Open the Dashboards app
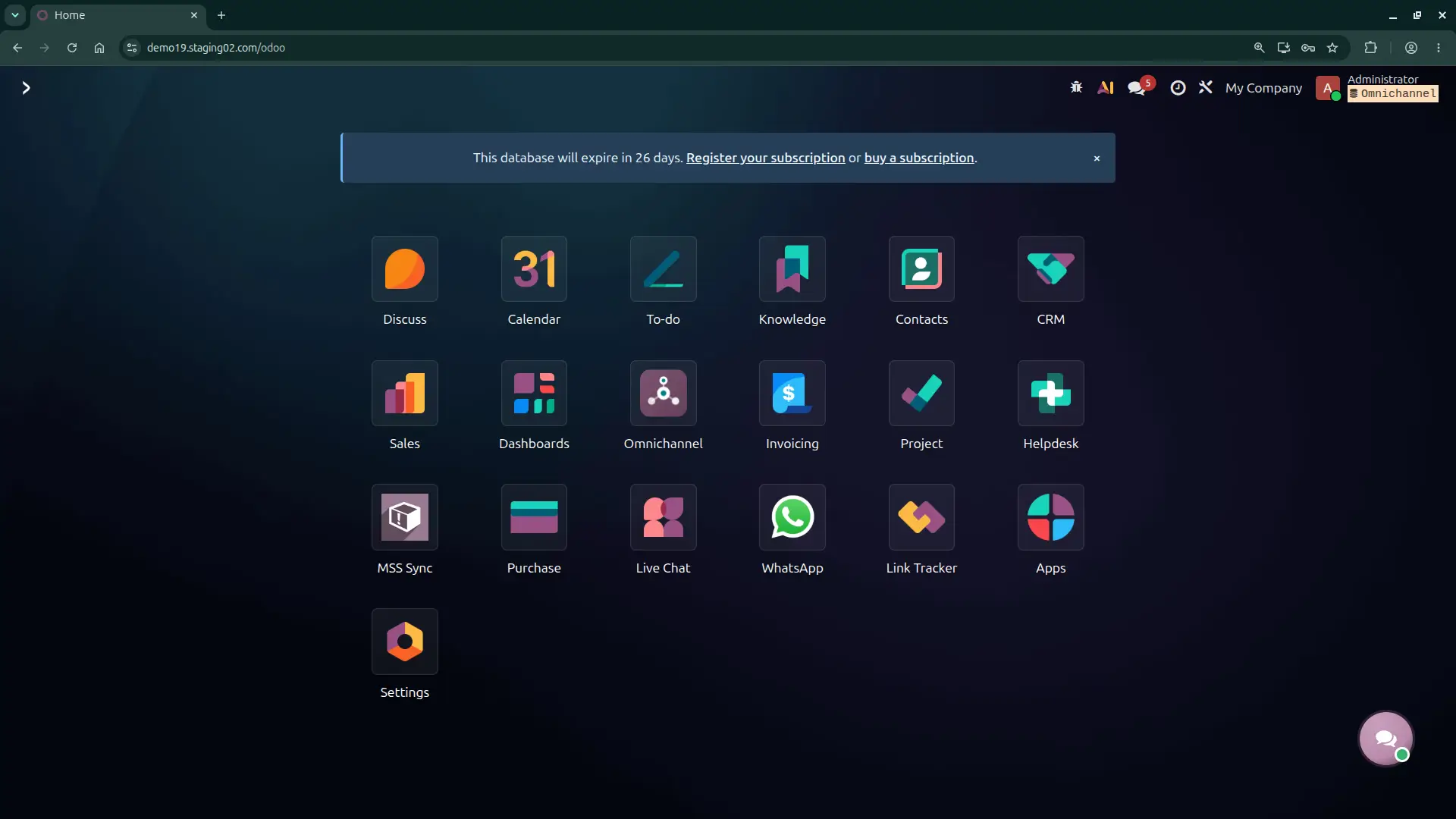The image size is (1456, 819). (534, 394)
